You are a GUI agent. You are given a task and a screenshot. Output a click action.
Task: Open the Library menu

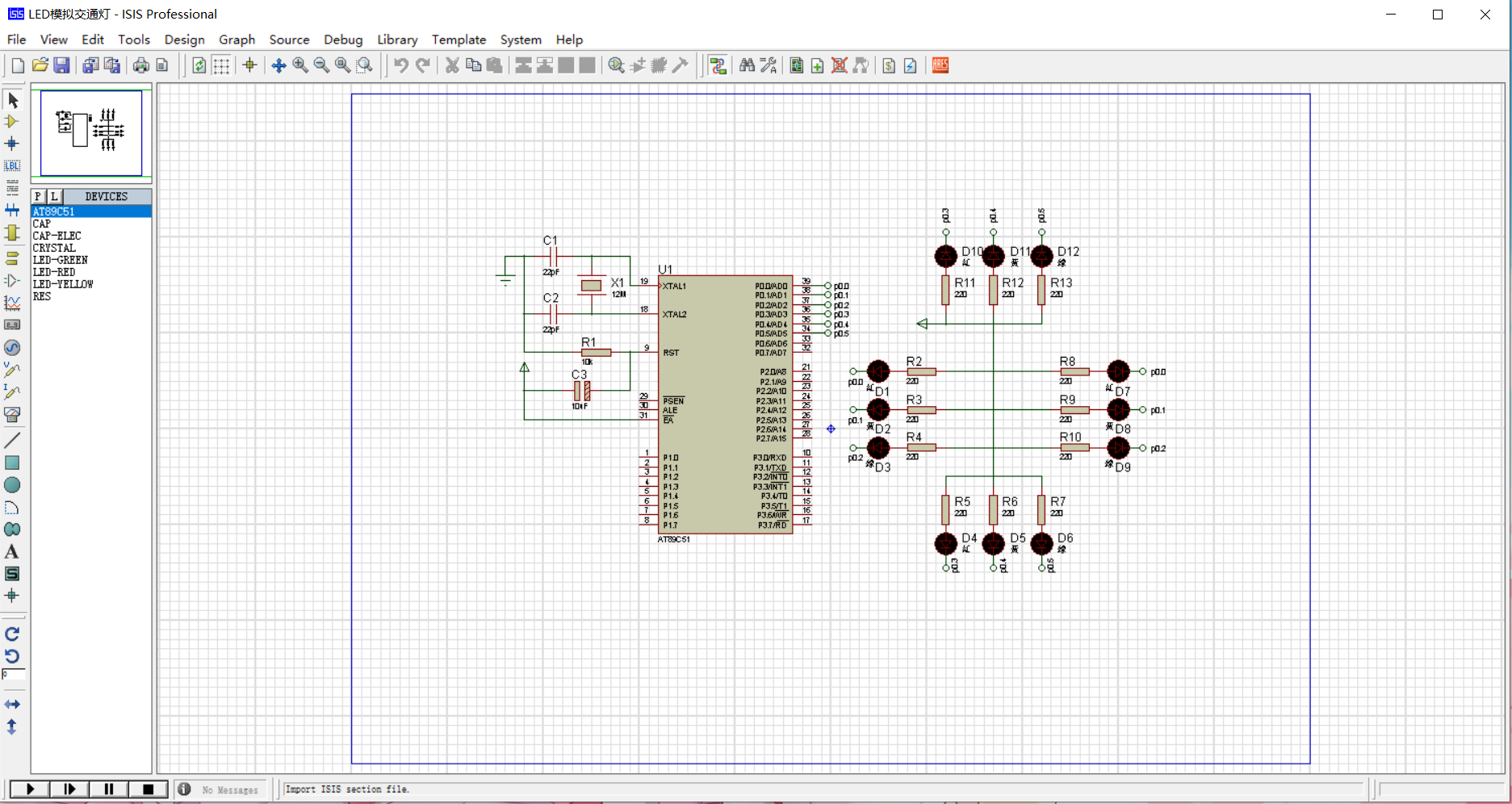coord(397,40)
